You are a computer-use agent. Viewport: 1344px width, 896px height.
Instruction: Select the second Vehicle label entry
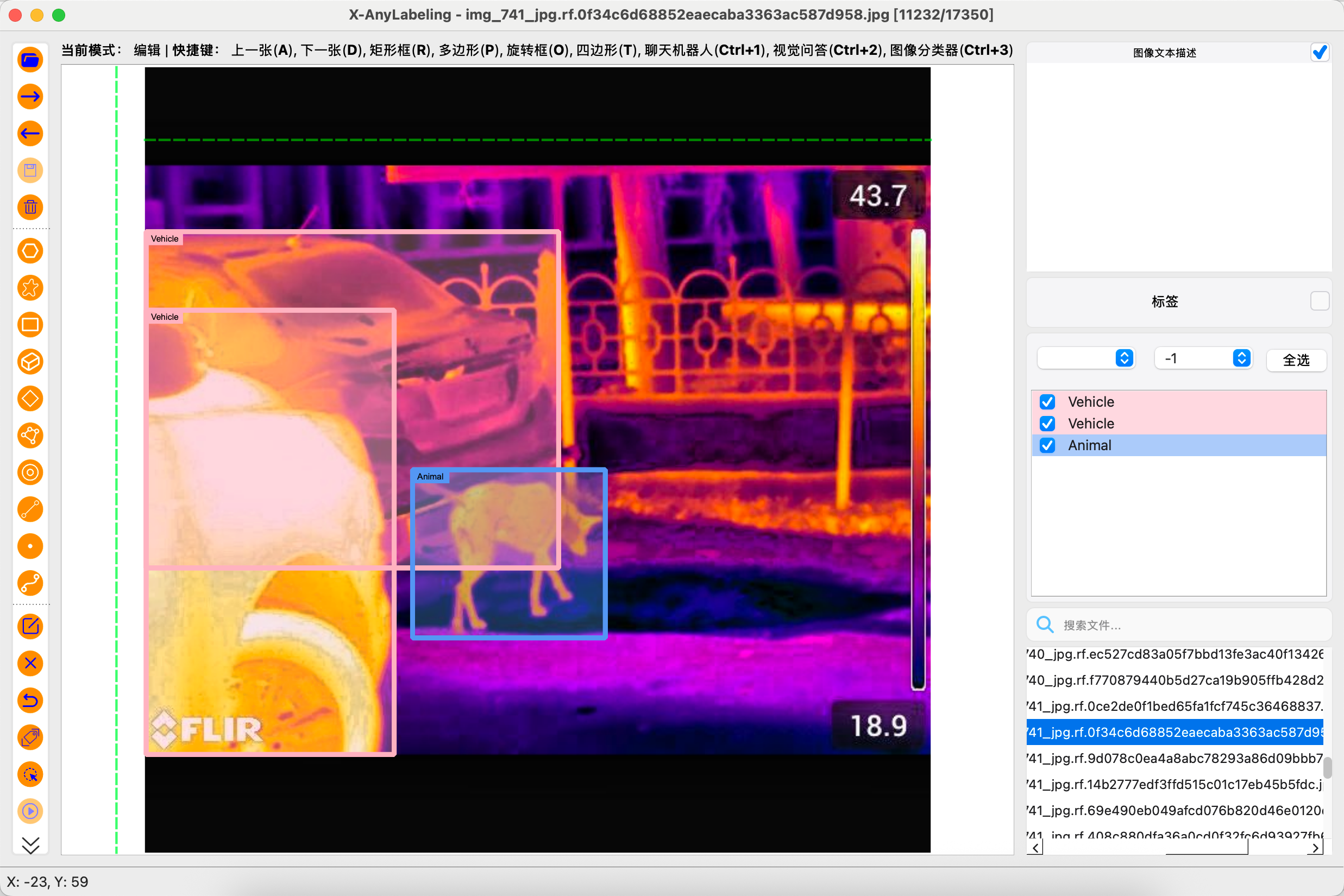coord(1091,424)
